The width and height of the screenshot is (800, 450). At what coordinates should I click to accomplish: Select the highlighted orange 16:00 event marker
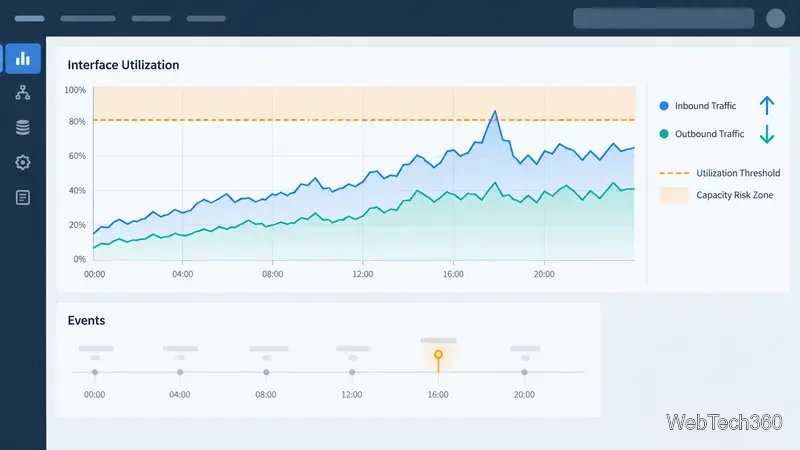pos(438,355)
